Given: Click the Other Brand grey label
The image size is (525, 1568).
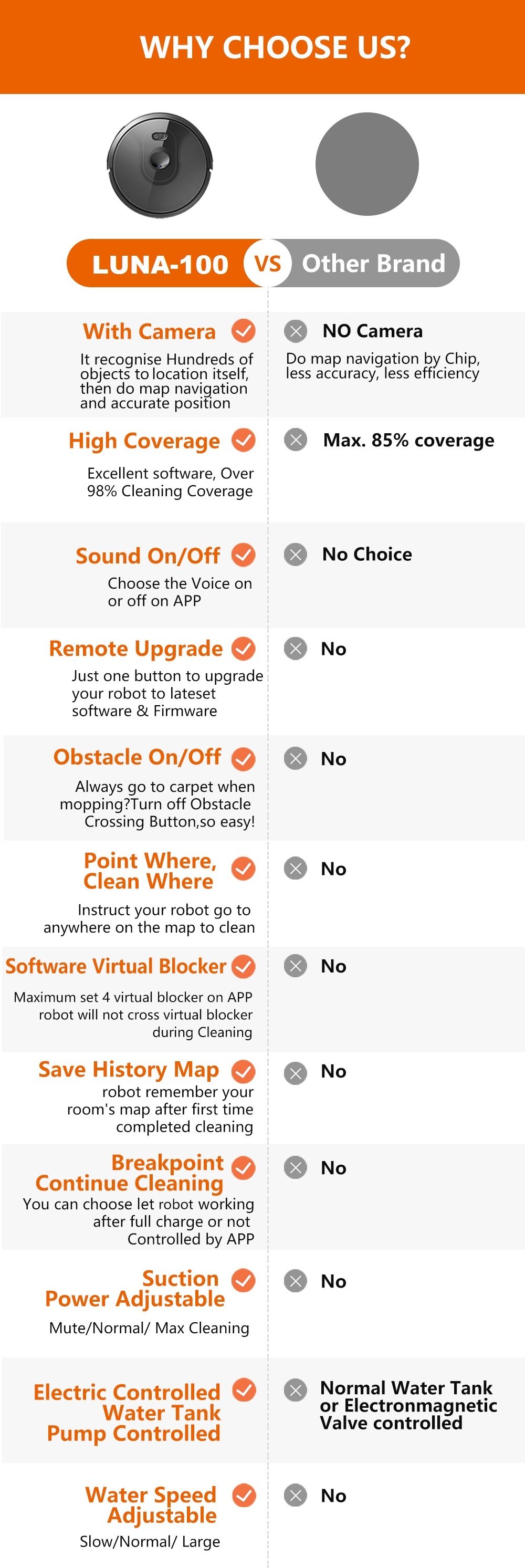Looking at the screenshot, I should tap(373, 264).
